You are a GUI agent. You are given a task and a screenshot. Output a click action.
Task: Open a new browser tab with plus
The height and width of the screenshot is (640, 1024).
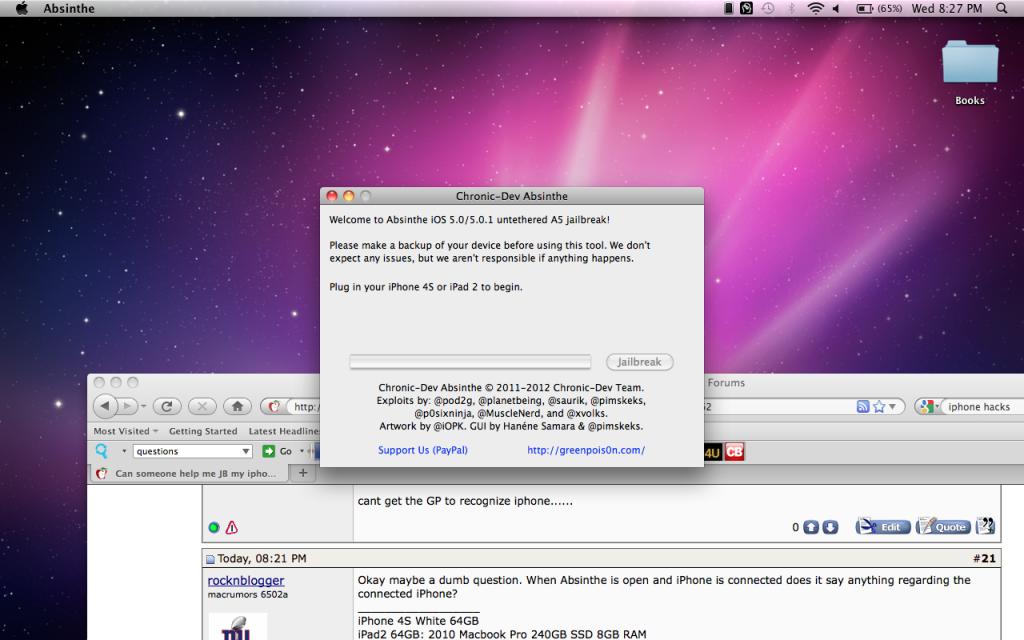[x=303, y=473]
